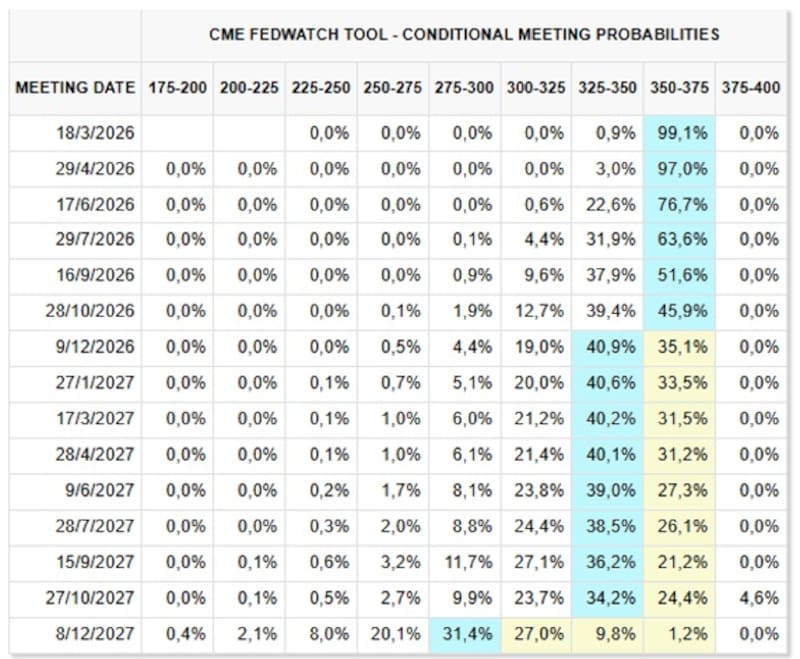Click the blue 31,4% cell

coord(464,634)
